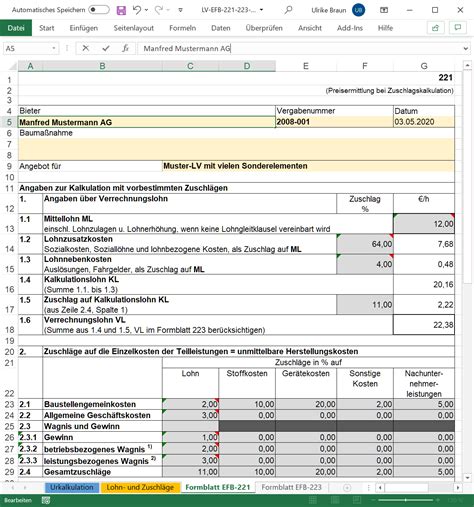Viewport: 474px width, 507px height.
Task: Select column E header
Action: 306,66
